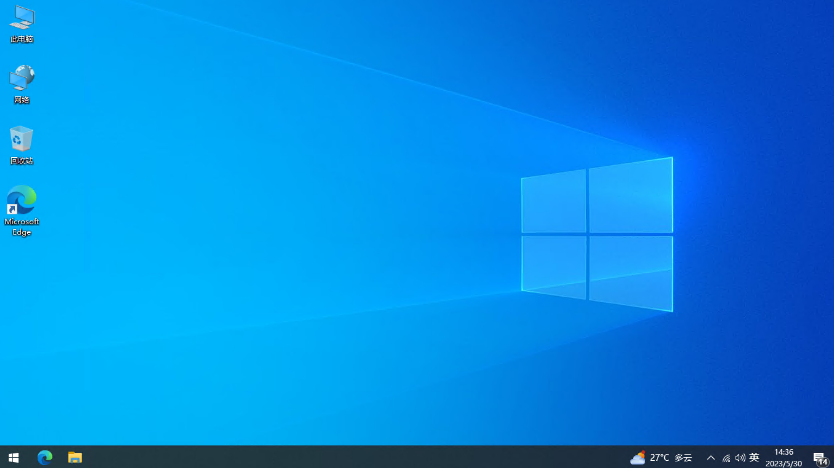The image size is (834, 468).
Task: Expand the hidden tray icons chevron
Action: coord(711,458)
